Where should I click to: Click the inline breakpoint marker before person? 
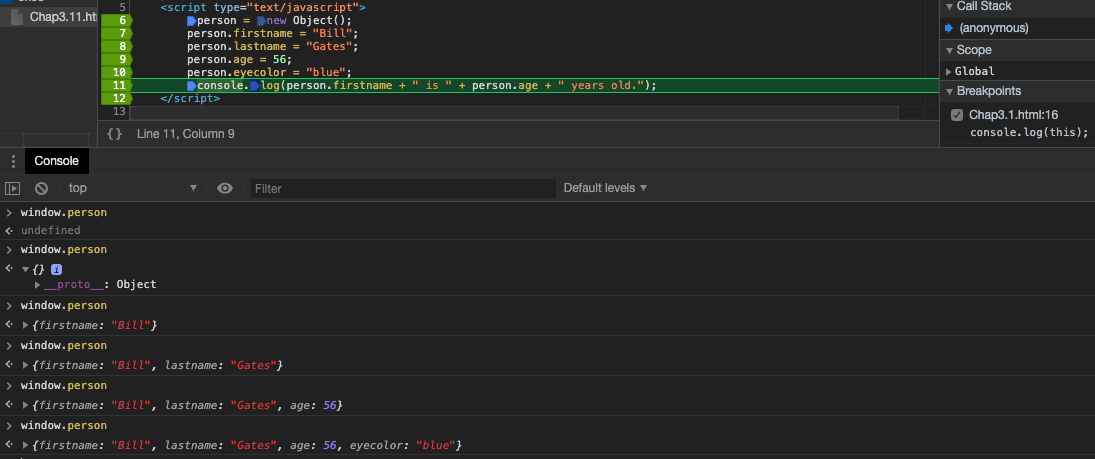[191, 20]
